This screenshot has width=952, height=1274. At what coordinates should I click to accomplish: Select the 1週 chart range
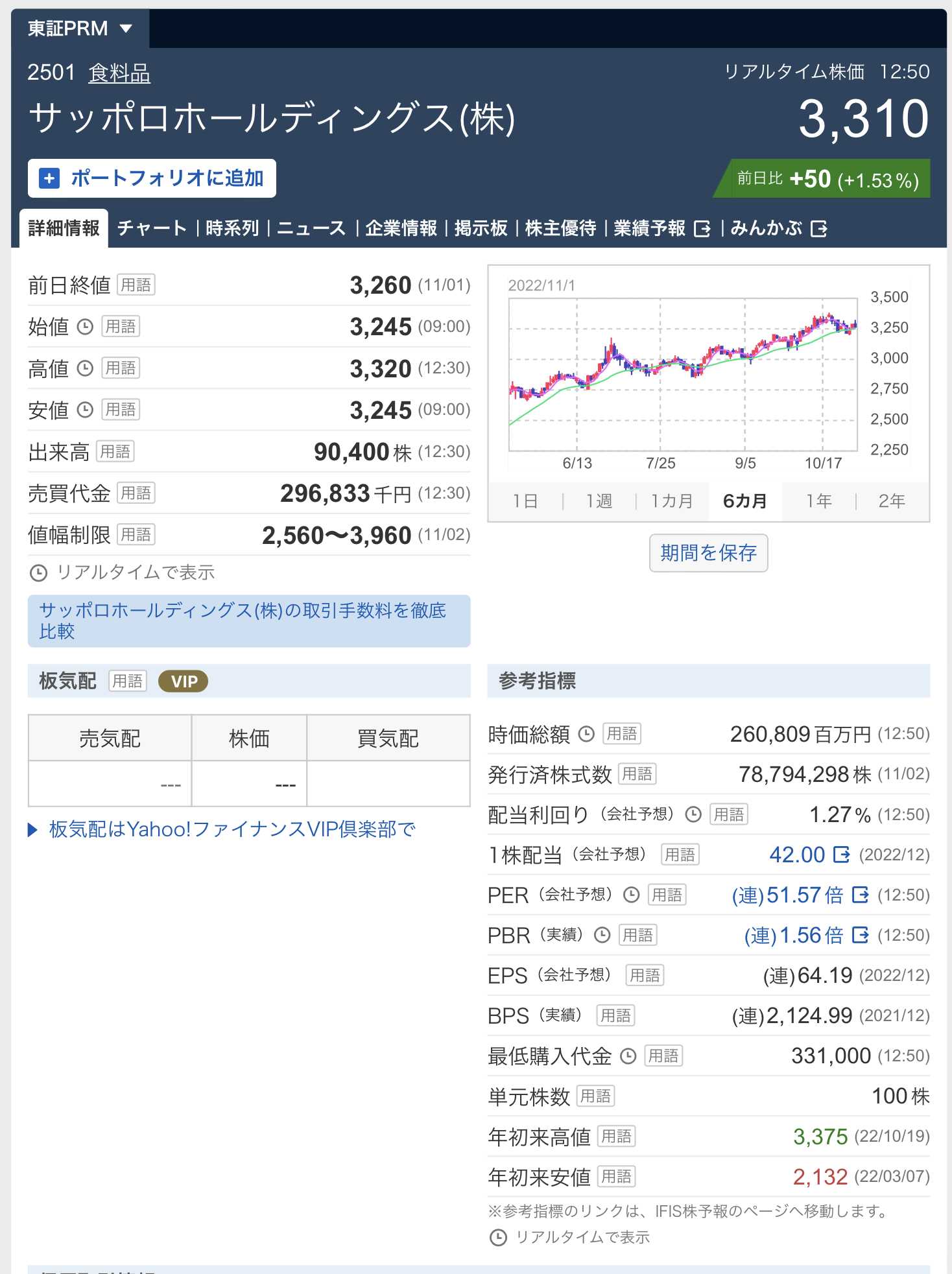click(599, 501)
